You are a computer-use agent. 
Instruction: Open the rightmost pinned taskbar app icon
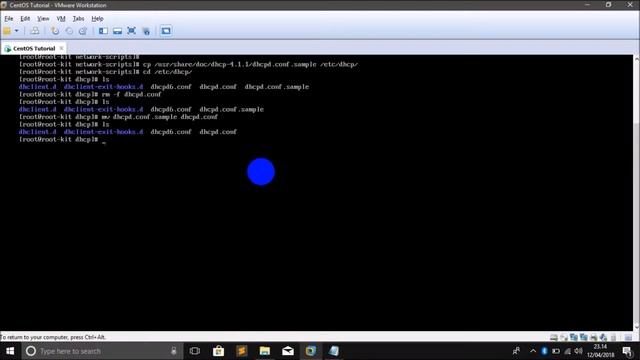coord(334,351)
